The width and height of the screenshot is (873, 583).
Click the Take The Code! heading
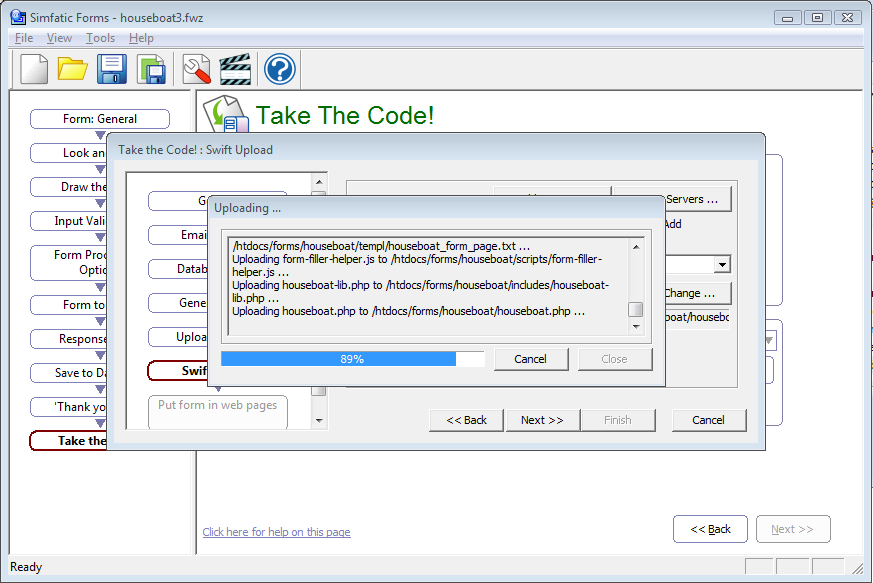point(345,115)
